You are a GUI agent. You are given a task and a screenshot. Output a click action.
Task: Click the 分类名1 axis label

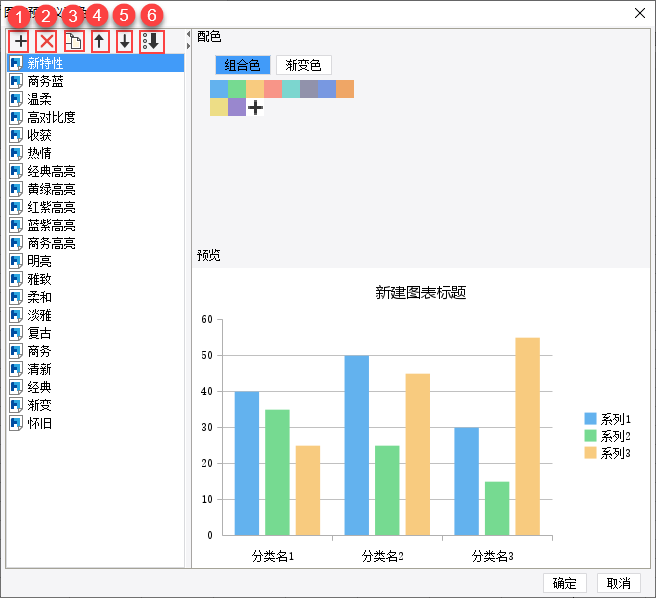tap(273, 556)
